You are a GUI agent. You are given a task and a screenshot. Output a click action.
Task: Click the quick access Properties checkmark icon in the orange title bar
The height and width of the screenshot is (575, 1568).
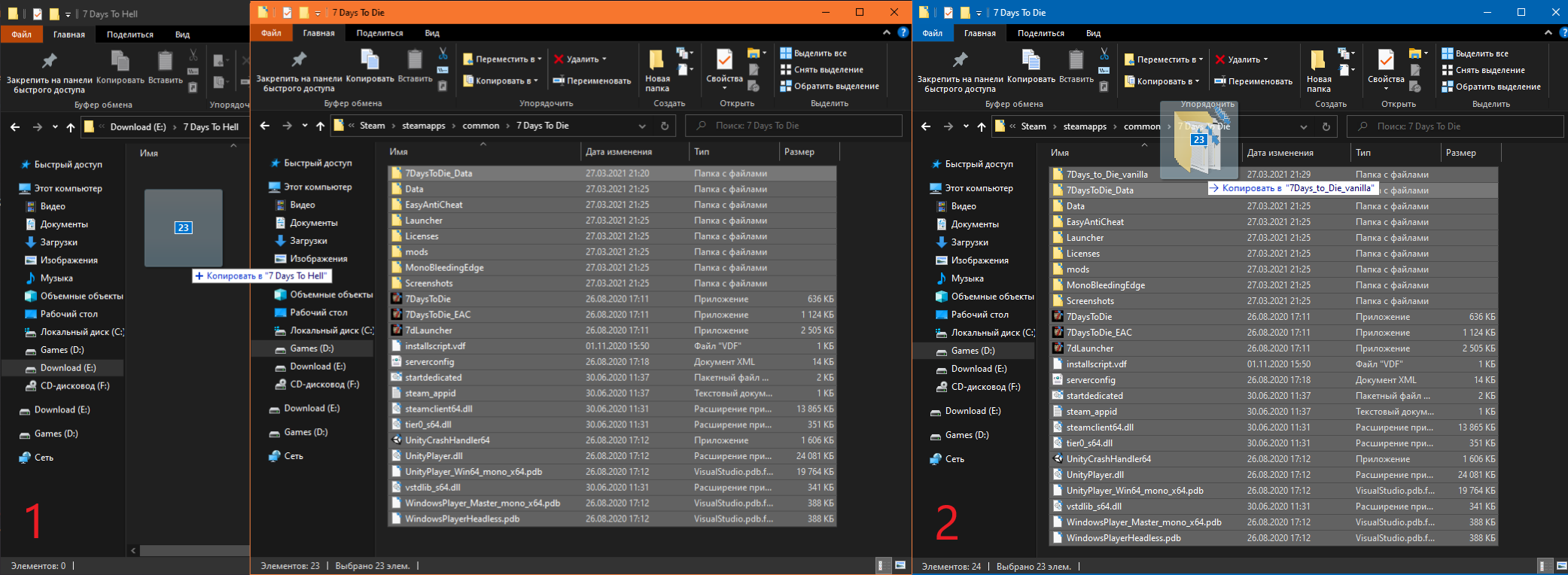point(287,12)
